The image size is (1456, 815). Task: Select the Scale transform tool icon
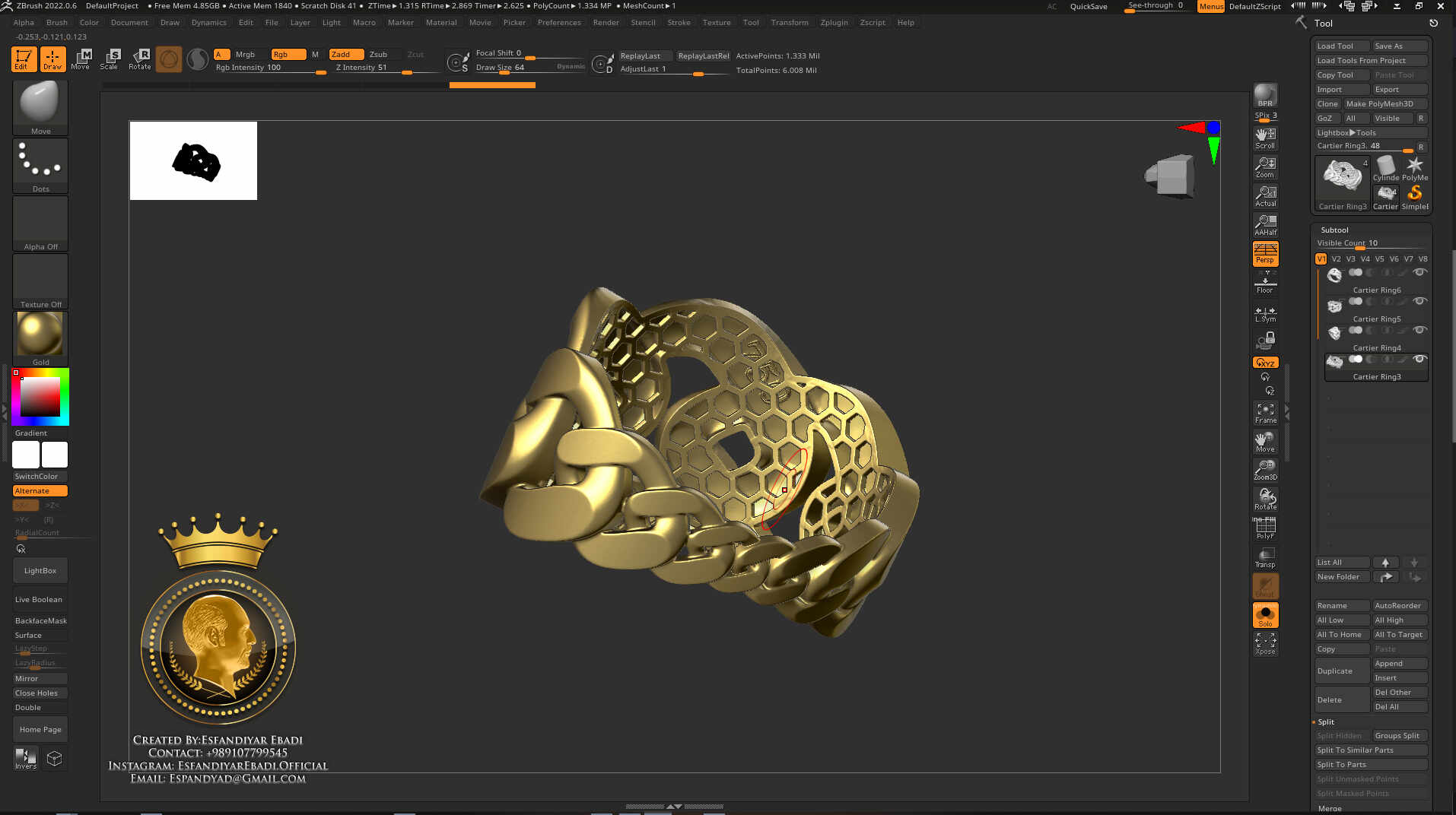coord(110,59)
